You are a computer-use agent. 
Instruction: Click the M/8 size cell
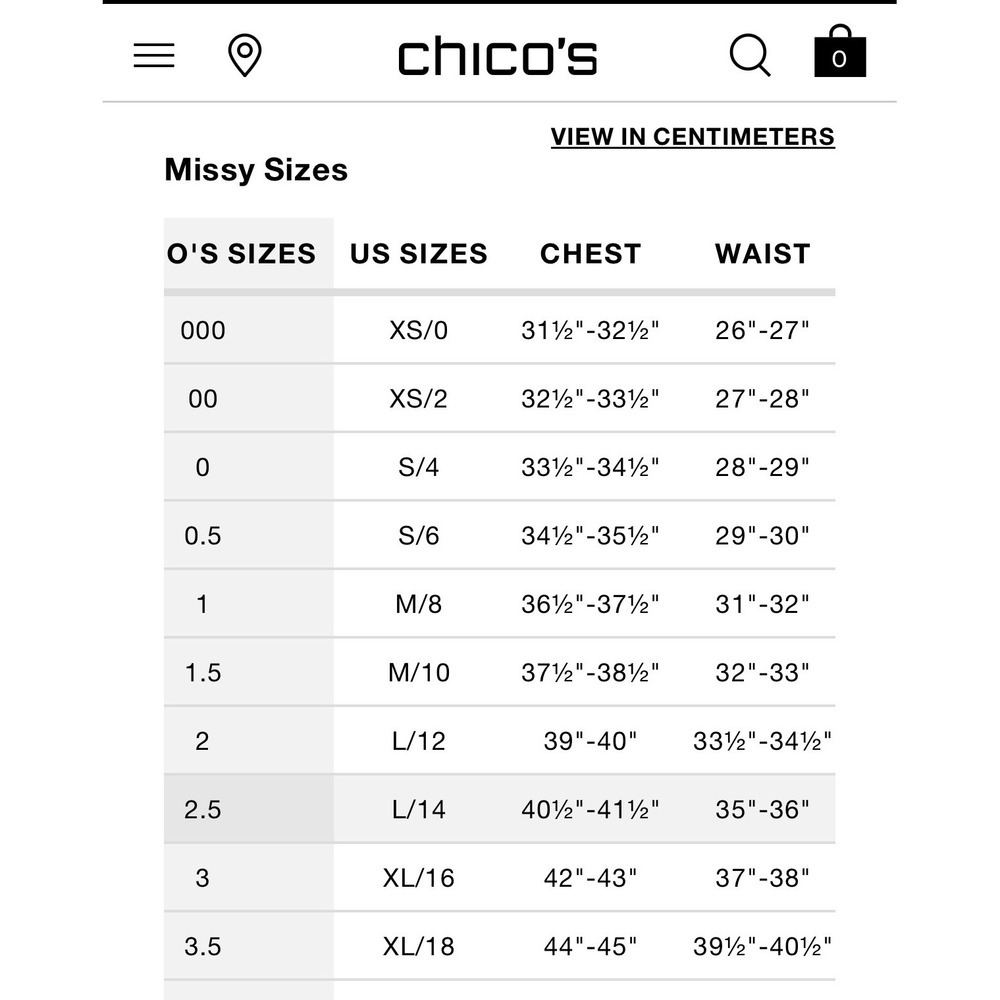pos(418,604)
